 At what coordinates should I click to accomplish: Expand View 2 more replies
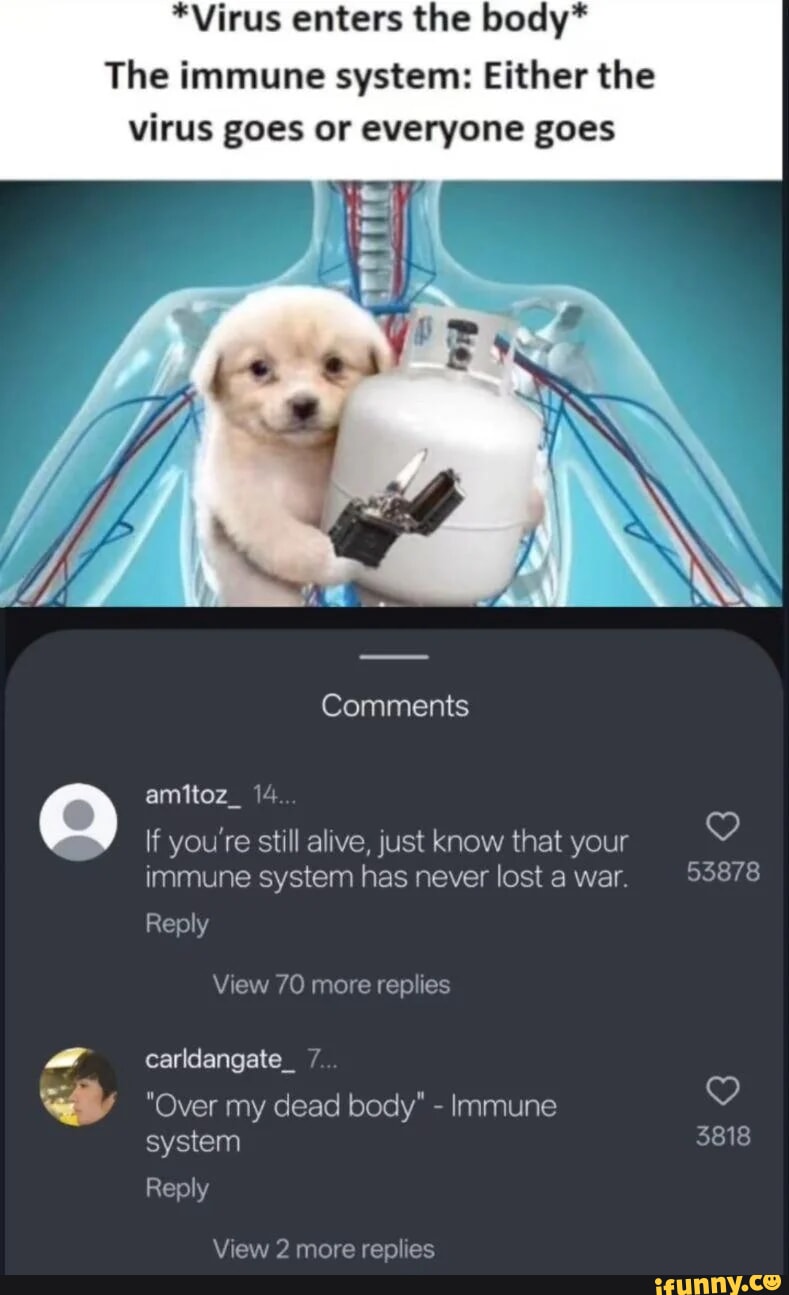click(323, 1249)
